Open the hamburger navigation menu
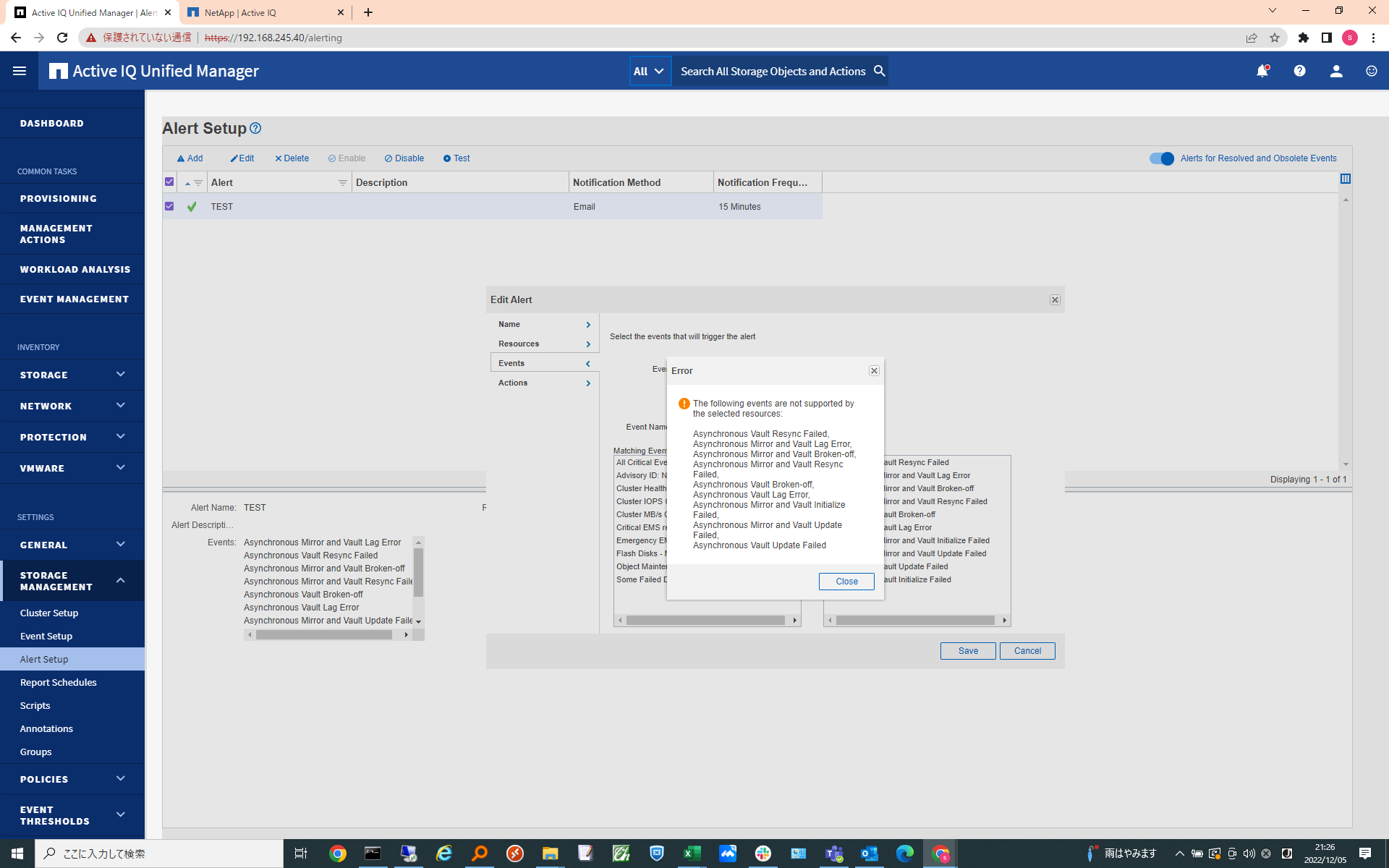 pyautogui.click(x=20, y=71)
